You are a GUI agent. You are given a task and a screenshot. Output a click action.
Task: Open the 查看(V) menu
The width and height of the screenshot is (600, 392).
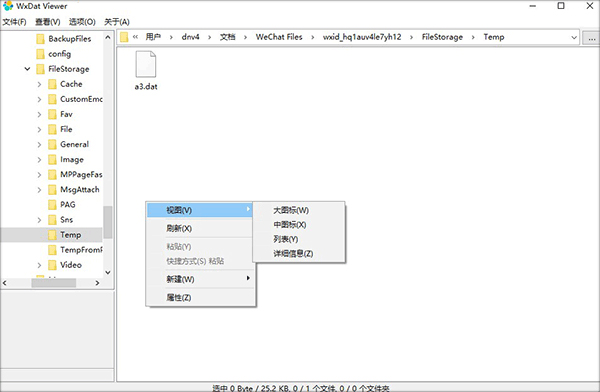click(47, 22)
